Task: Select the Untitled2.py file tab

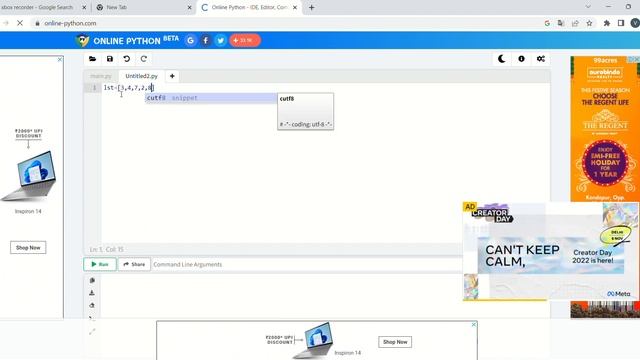Action: pyautogui.click(x=141, y=76)
